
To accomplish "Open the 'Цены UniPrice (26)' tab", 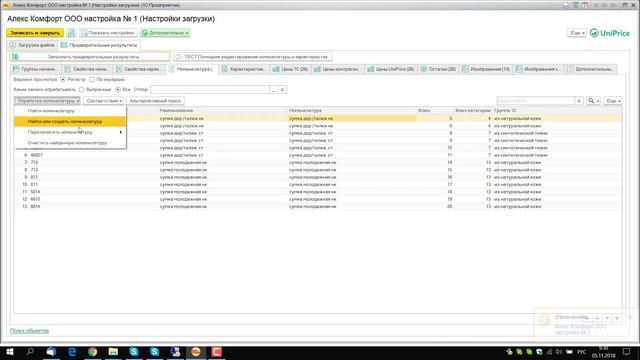I will point(391,69).
